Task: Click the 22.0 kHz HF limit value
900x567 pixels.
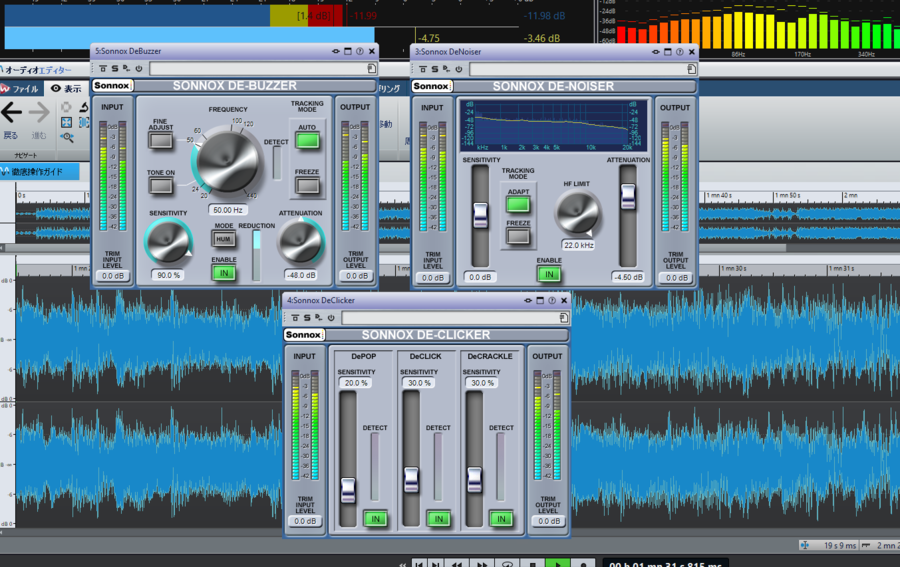Action: coord(578,245)
